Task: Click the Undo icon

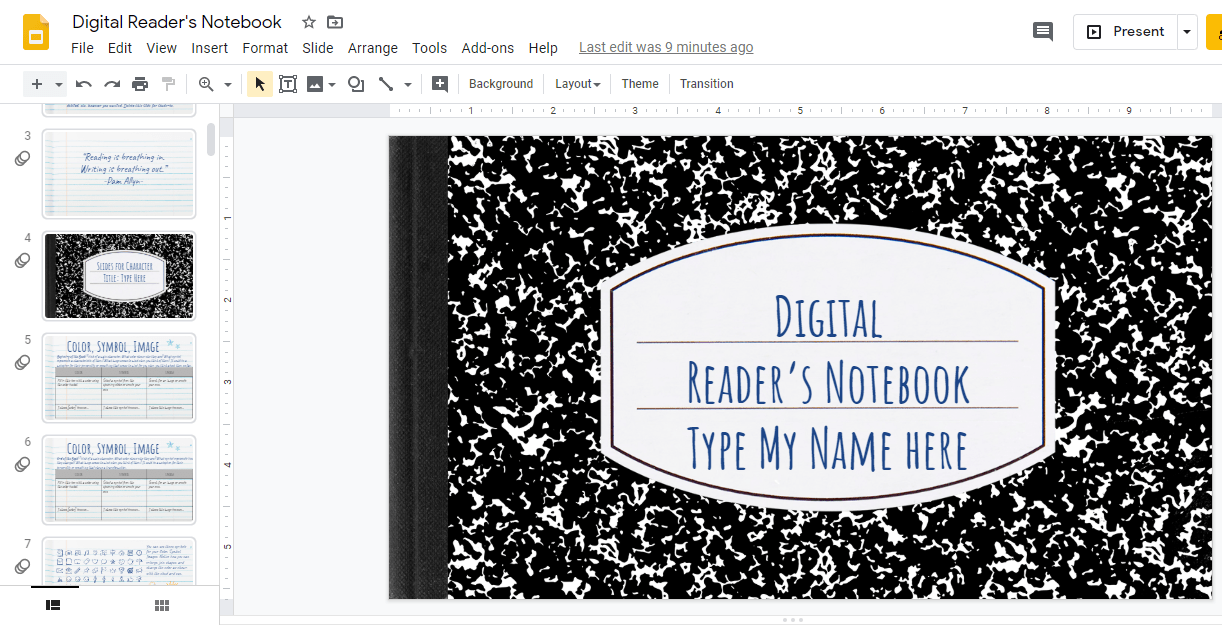Action: [83, 84]
